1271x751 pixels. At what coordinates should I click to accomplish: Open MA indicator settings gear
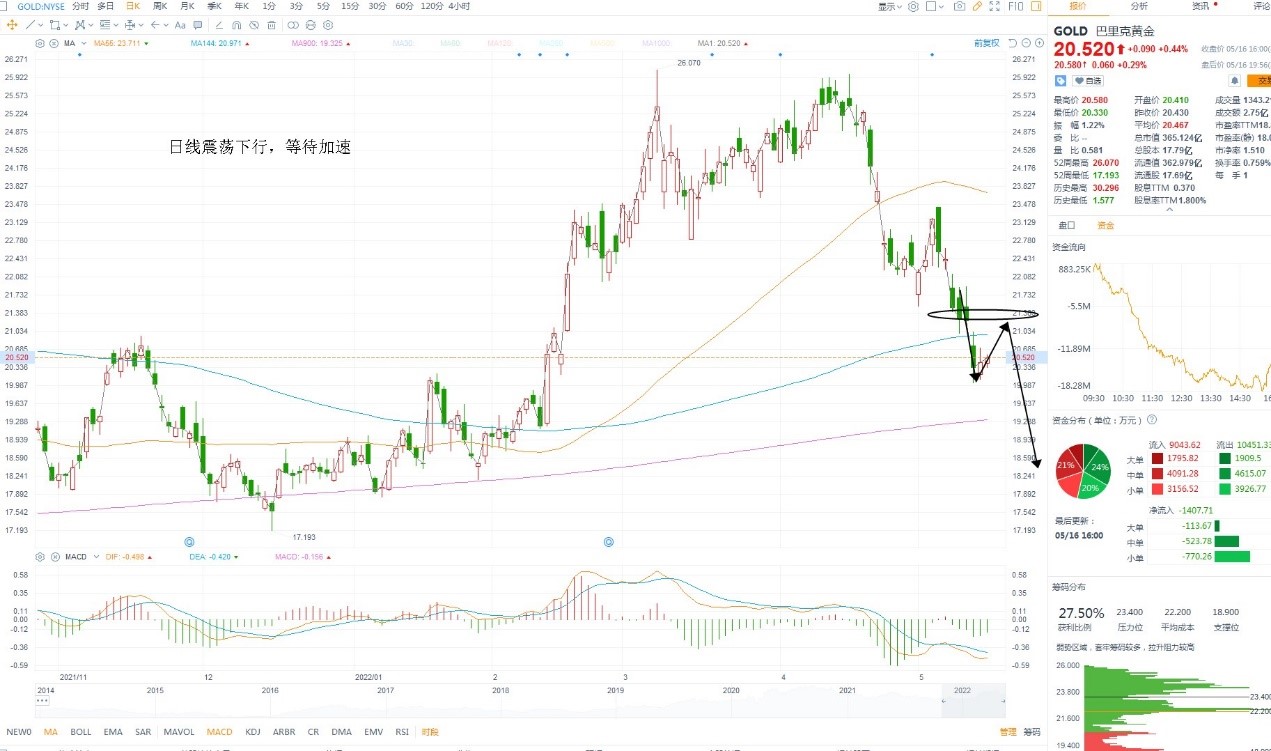coord(40,44)
